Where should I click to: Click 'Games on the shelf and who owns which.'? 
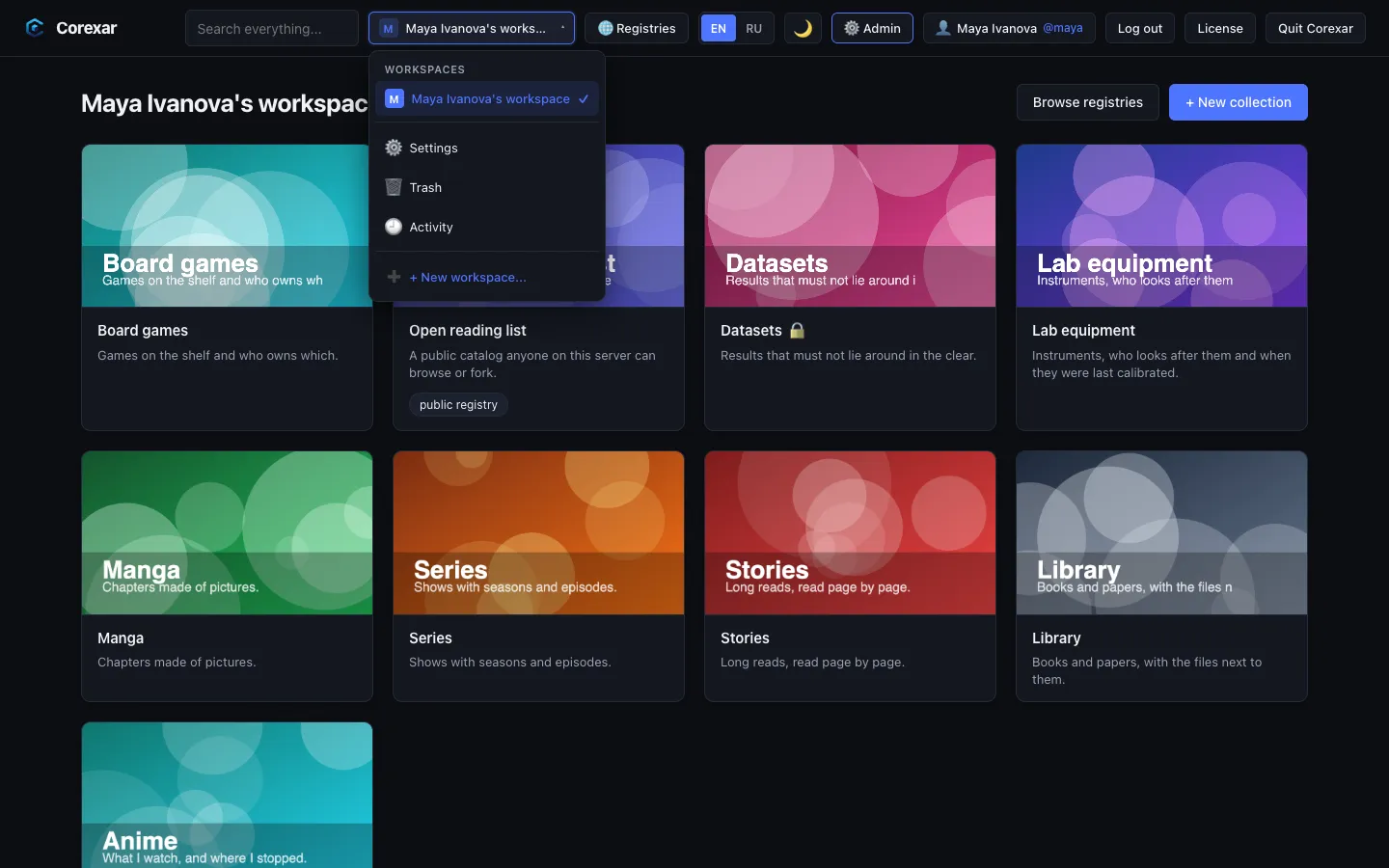(x=218, y=356)
